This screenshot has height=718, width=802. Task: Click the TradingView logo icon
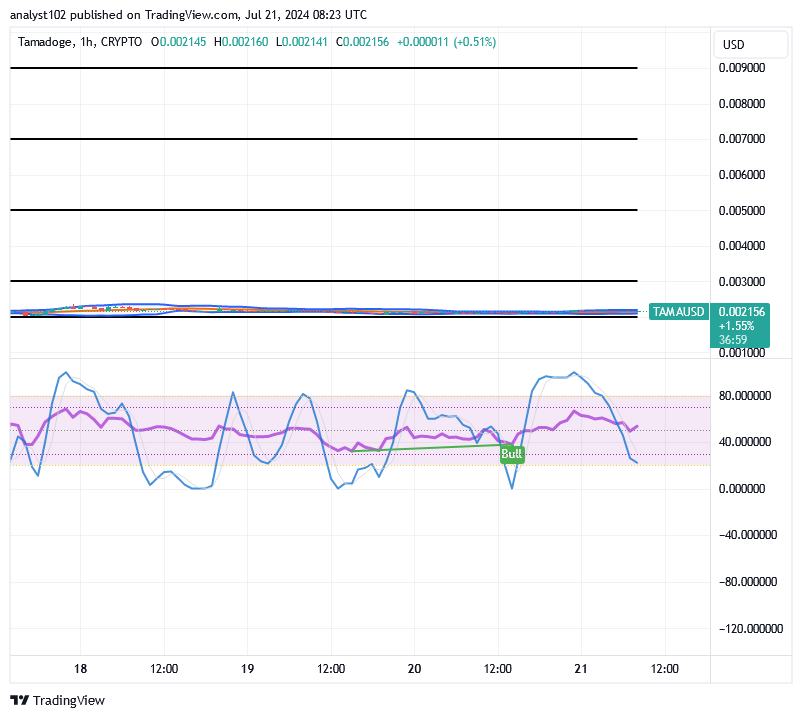pyautogui.click(x=19, y=700)
